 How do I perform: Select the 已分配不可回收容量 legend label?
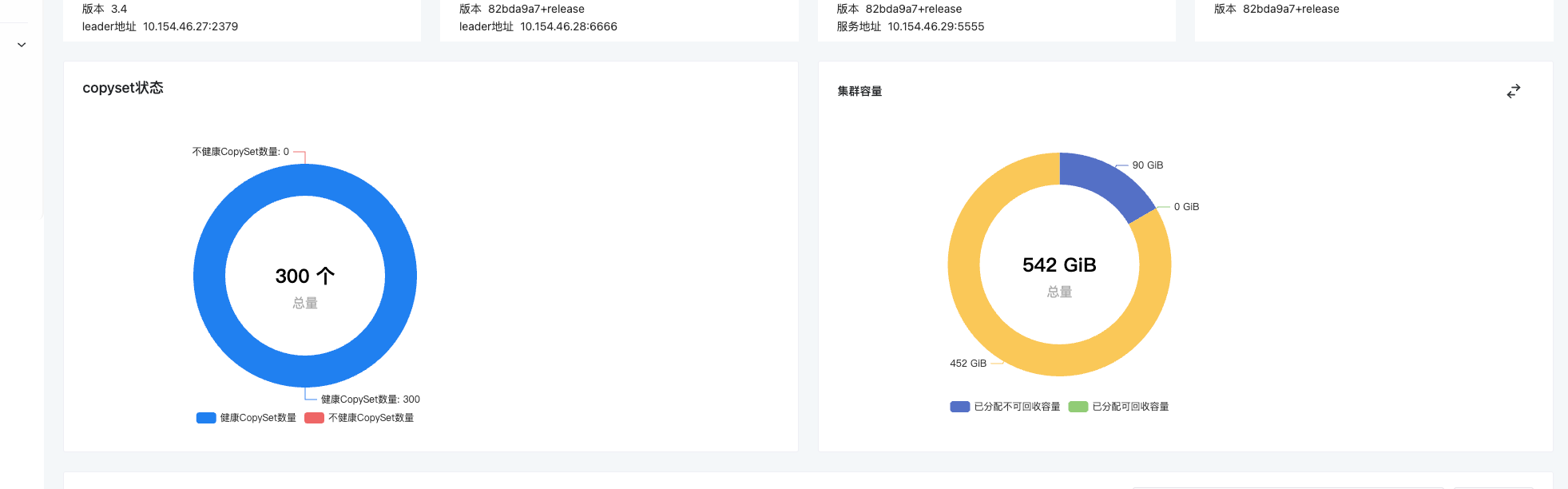click(x=1017, y=407)
